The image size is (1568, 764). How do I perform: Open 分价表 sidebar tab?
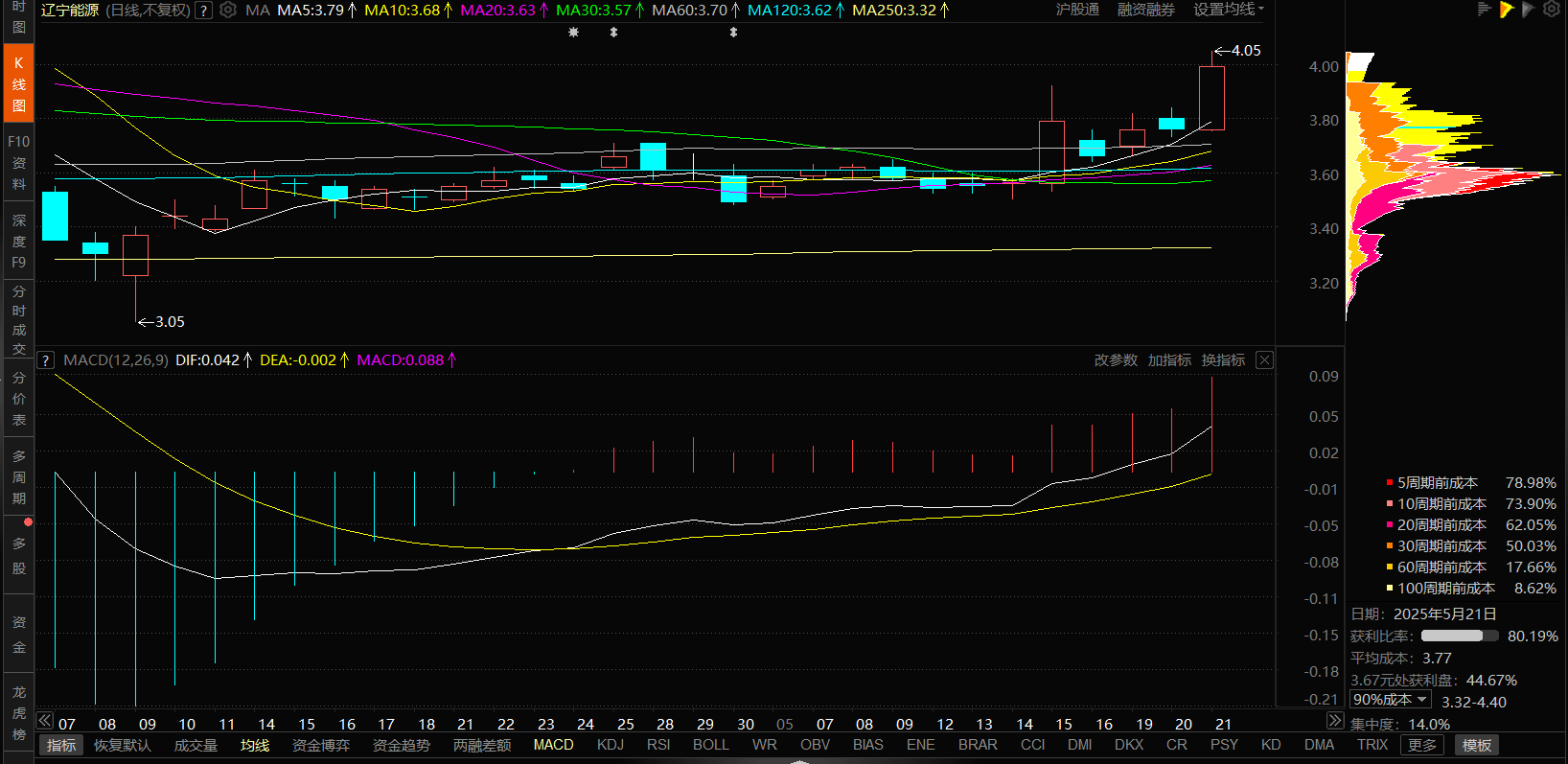[x=18, y=399]
